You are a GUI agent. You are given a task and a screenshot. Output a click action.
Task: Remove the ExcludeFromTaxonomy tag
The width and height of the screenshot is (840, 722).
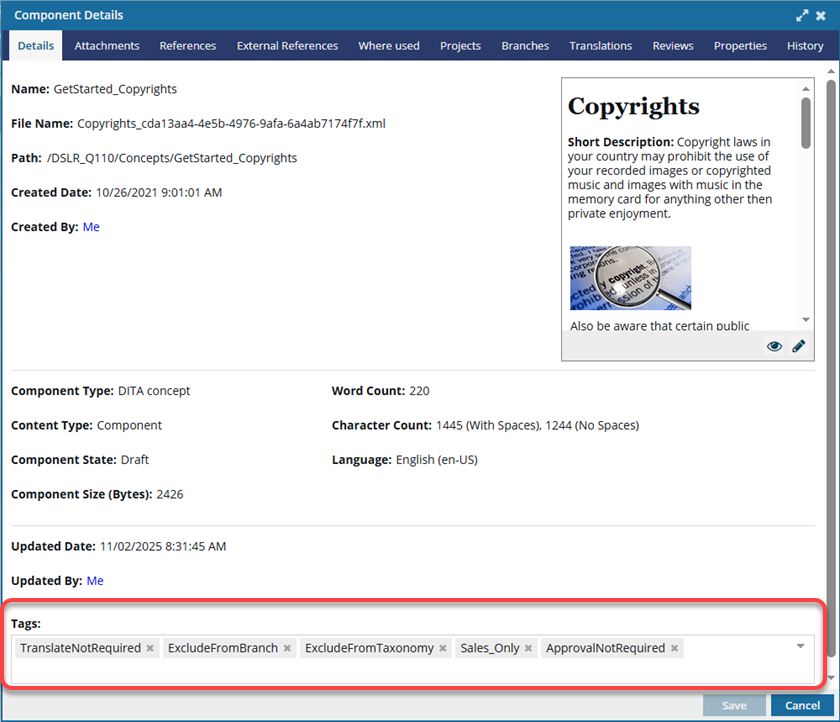coord(443,648)
